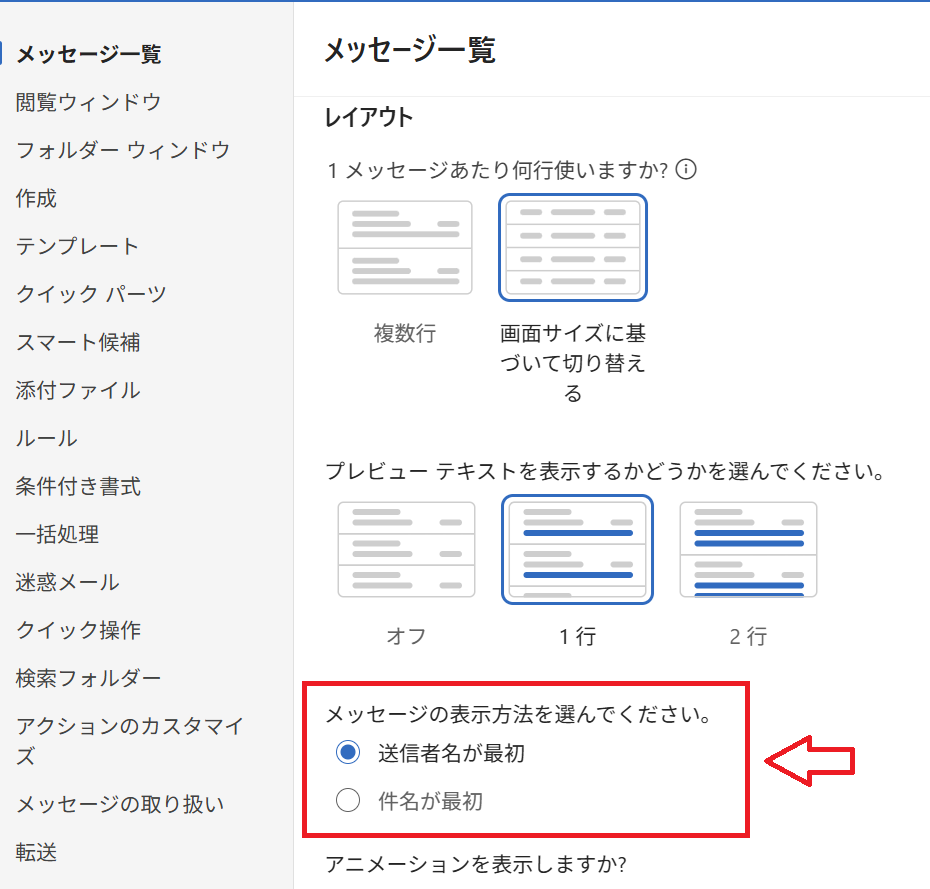
Task: Click the 2 行 label text
Action: pyautogui.click(x=749, y=636)
